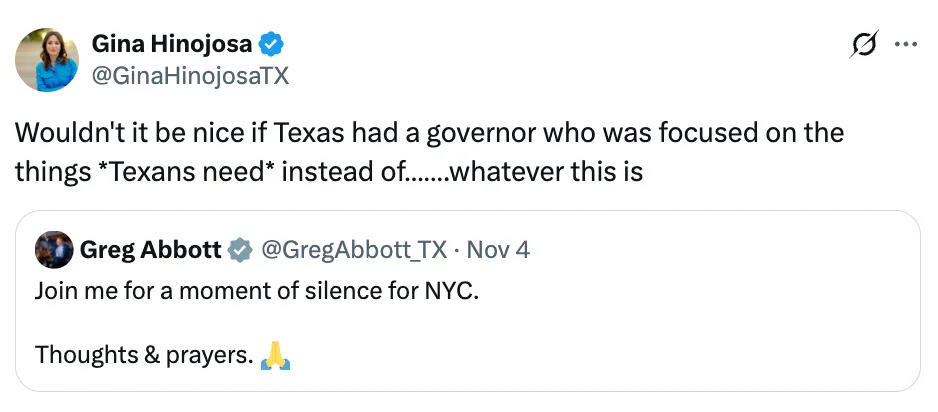Click Gina Hinojosa's profile picture
This screenshot has width=938, height=412.
pyautogui.click(x=47, y=60)
